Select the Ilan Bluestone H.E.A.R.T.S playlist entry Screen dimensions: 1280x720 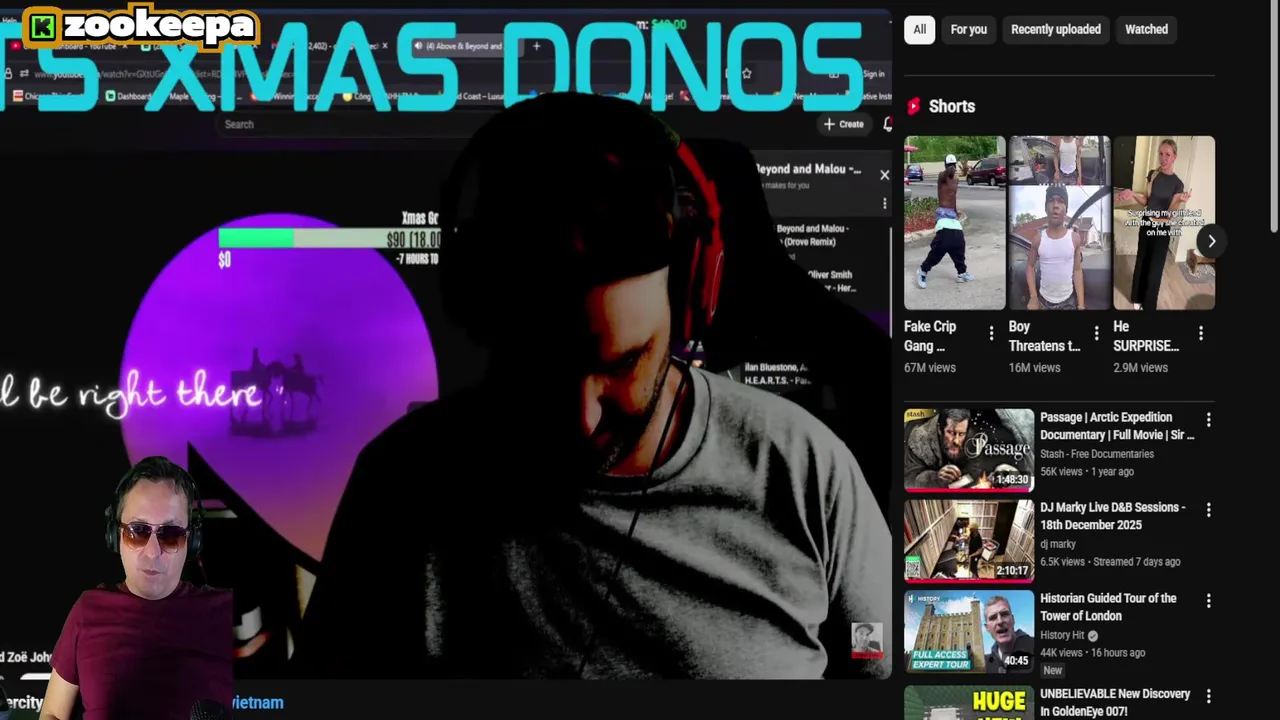tap(775, 373)
